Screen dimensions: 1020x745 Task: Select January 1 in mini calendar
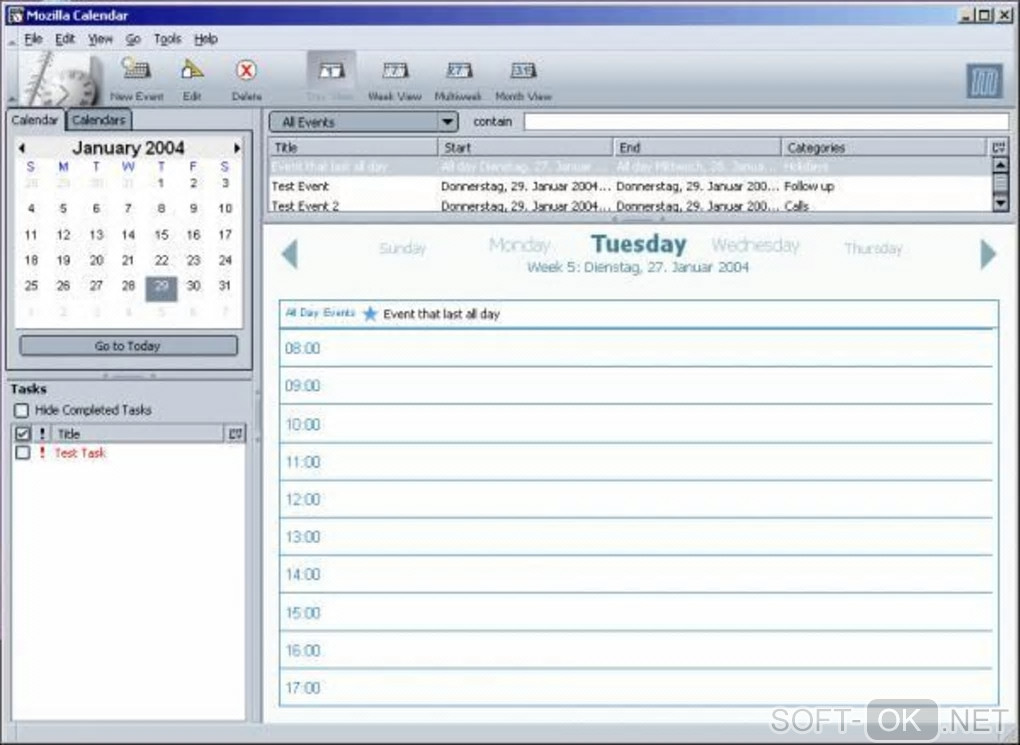(161, 183)
